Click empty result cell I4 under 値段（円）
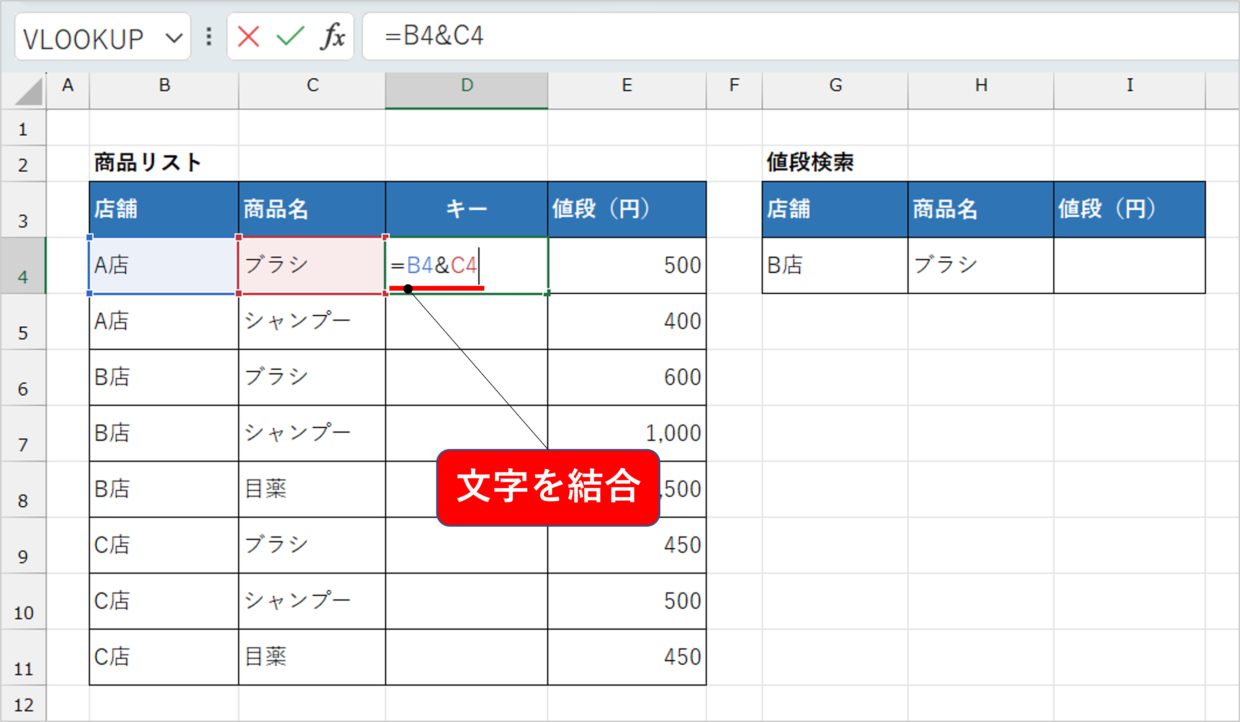 click(1130, 265)
